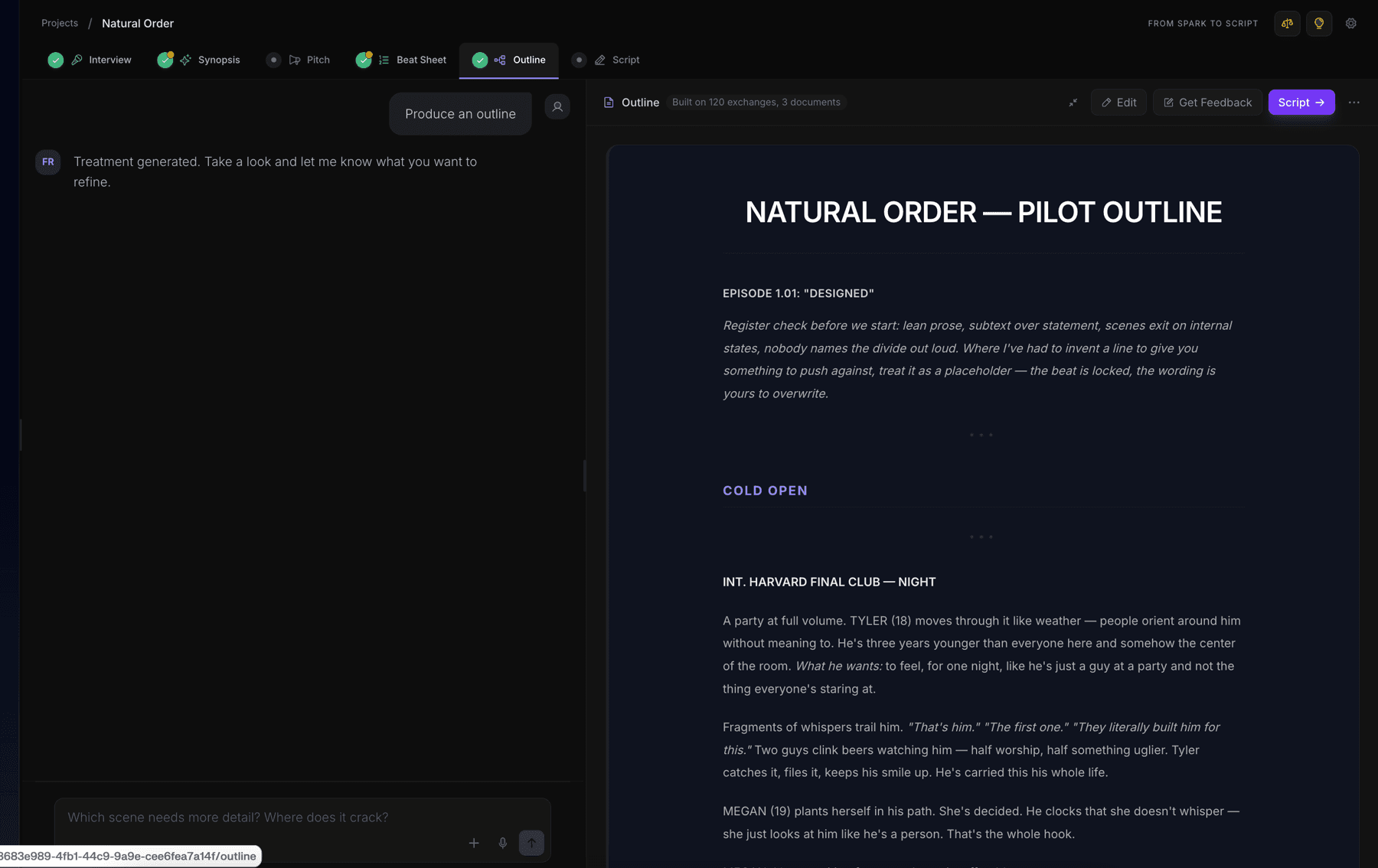The image size is (1378, 868).
Task: Switch to the Pitch tab
Action: 298,60
